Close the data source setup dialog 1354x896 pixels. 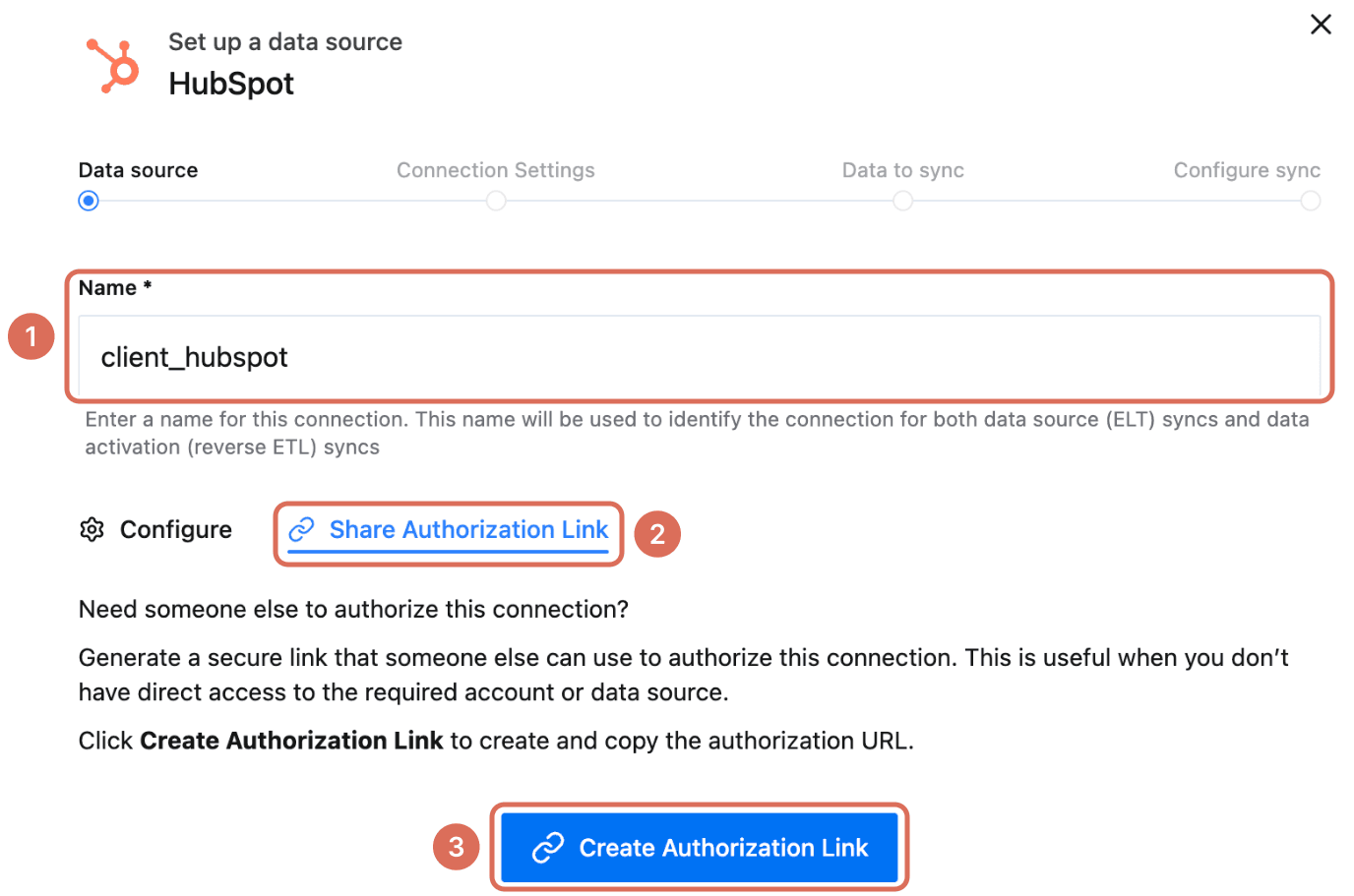[x=1321, y=25]
